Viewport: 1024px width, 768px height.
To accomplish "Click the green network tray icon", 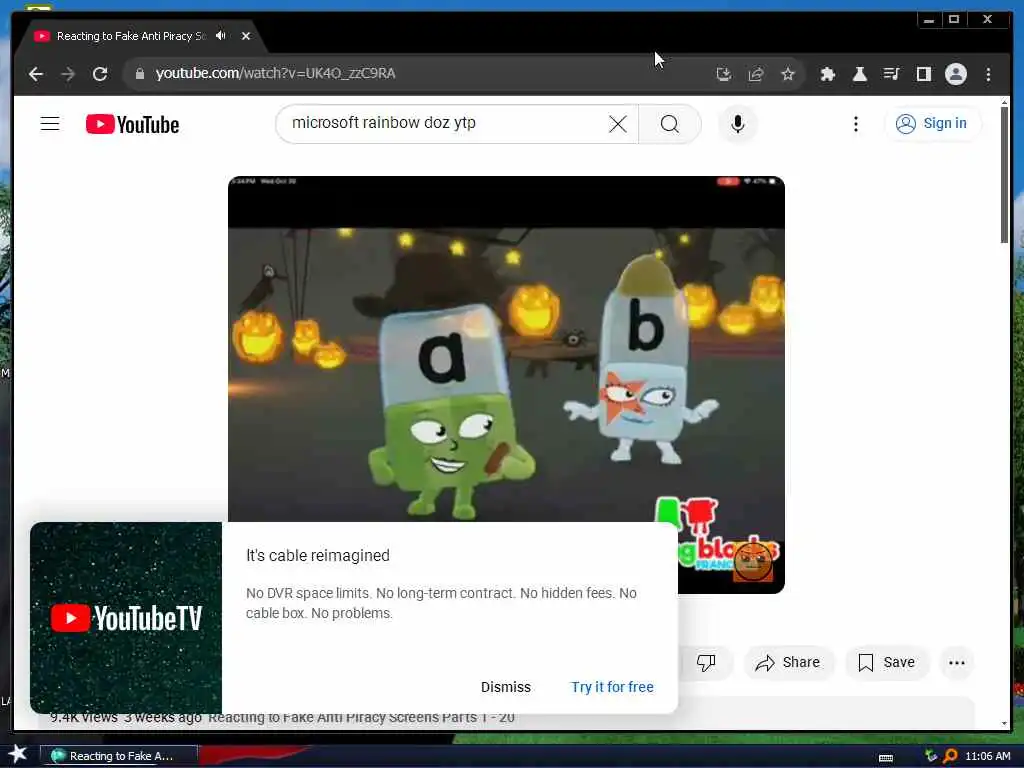I will click(931, 756).
